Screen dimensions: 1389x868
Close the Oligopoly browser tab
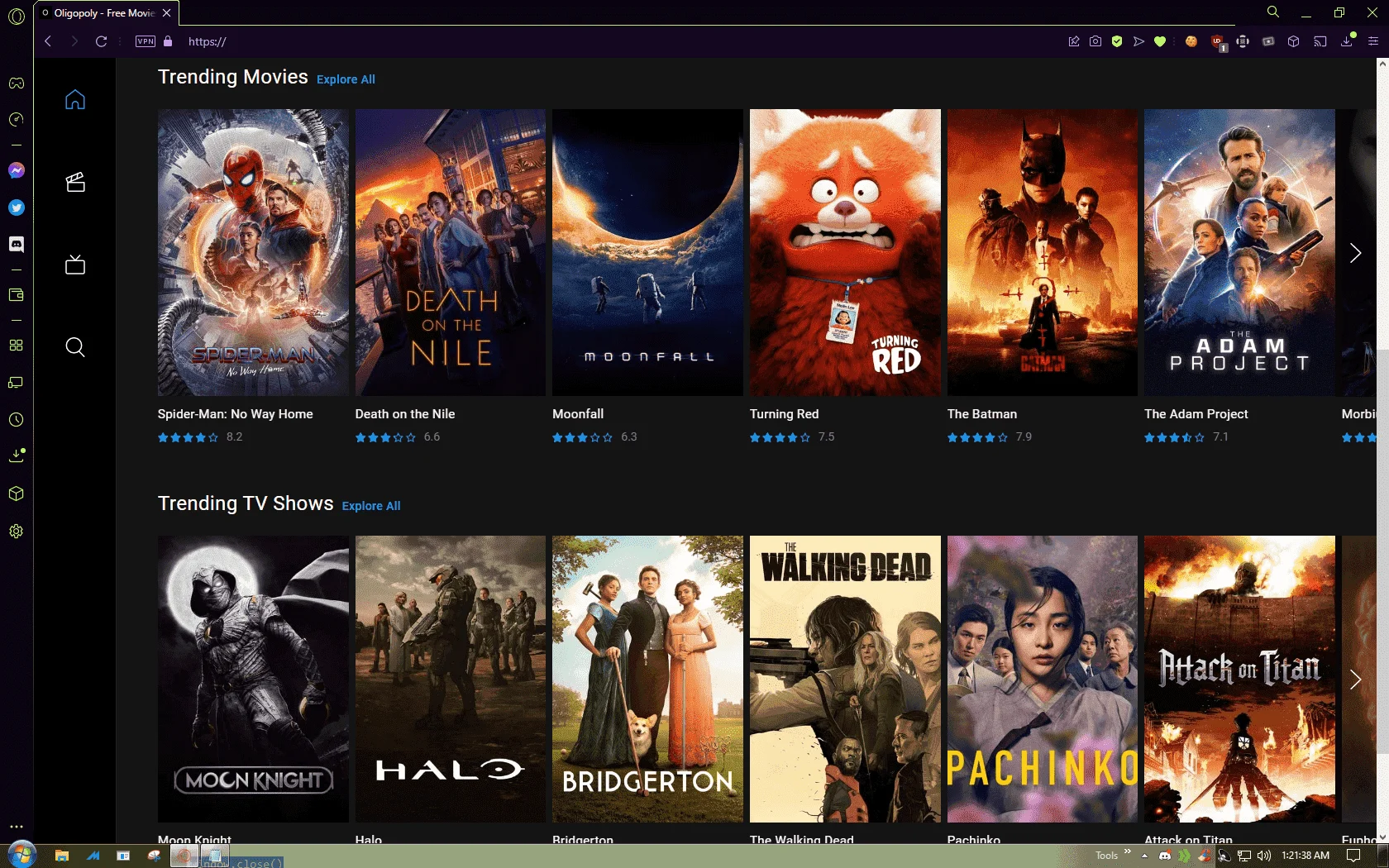[x=167, y=13]
